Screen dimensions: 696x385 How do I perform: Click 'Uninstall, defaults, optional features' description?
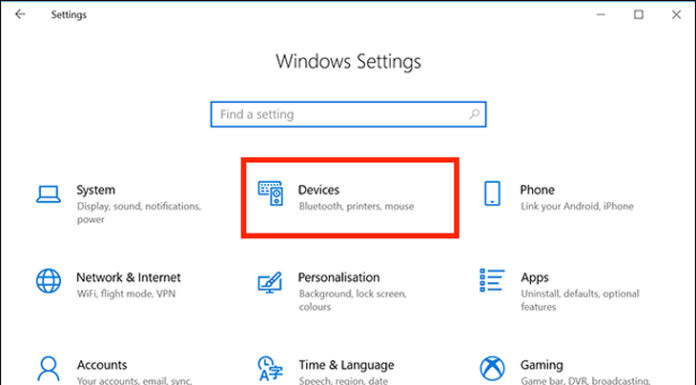pyautogui.click(x=580, y=300)
